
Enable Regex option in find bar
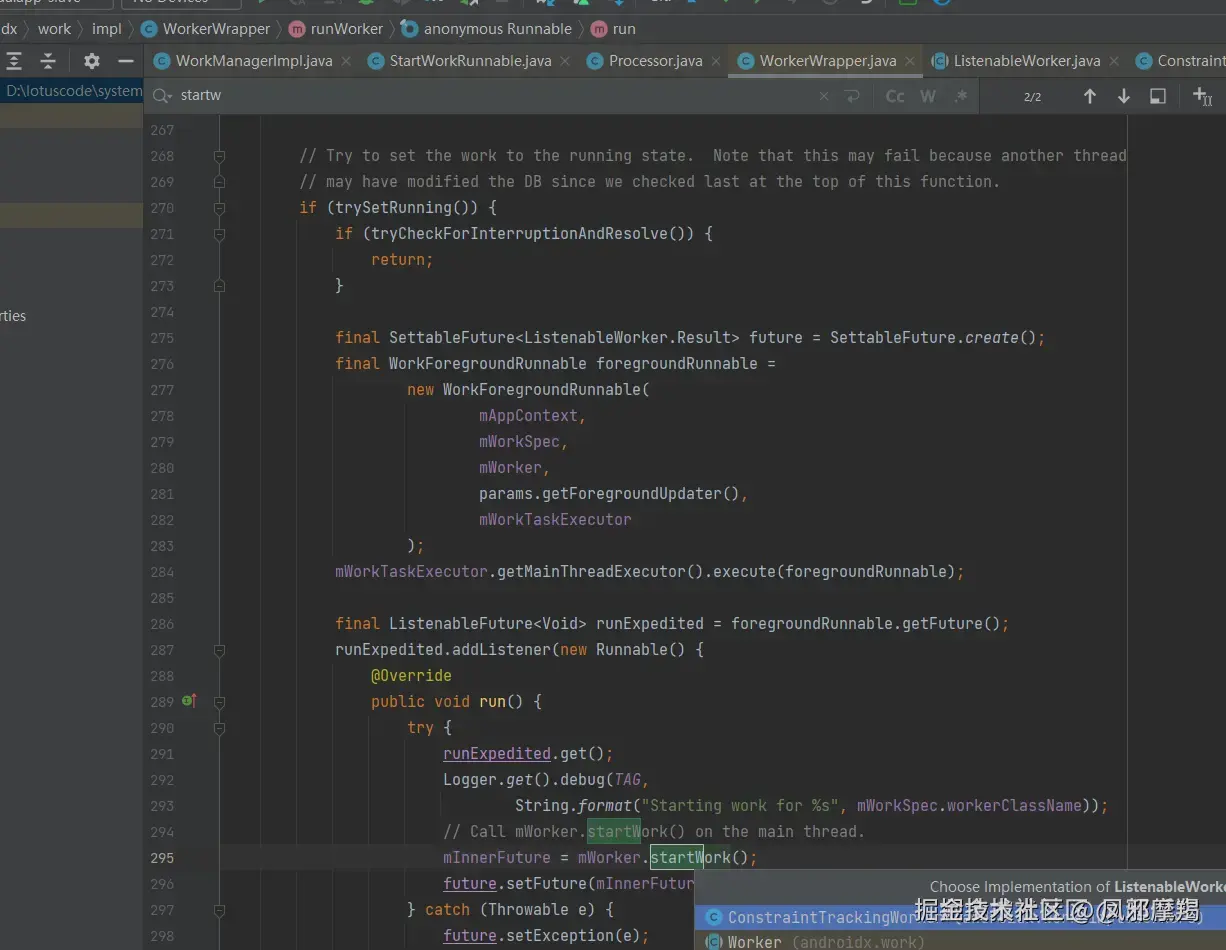click(961, 97)
